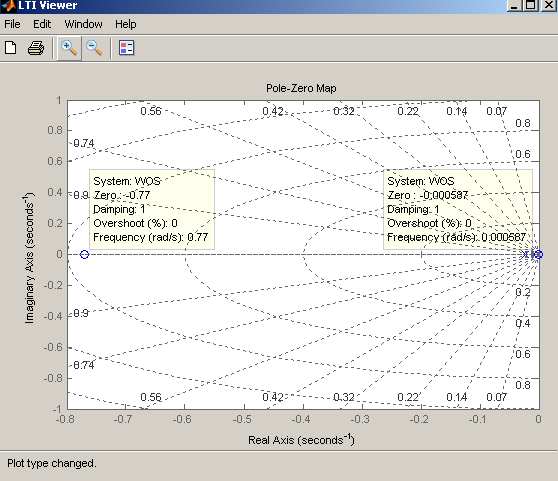Screen dimensions: 558x481
Task: Click the zero marker near origin
Action: [x=538, y=254]
